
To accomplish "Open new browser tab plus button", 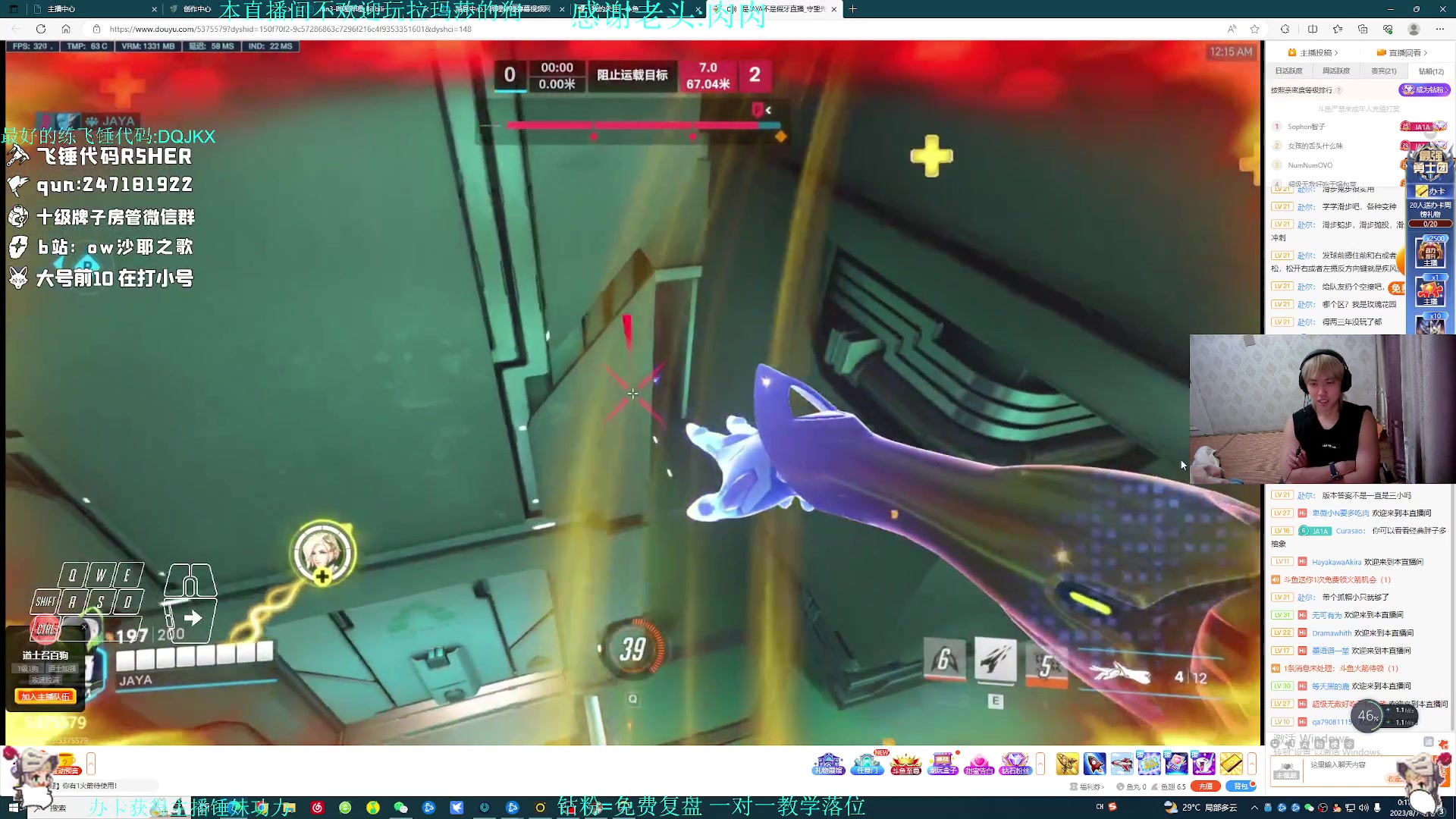I will coord(852,9).
